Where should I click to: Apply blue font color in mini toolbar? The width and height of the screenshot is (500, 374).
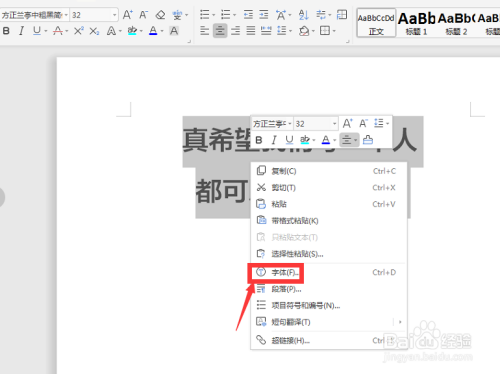(326, 140)
